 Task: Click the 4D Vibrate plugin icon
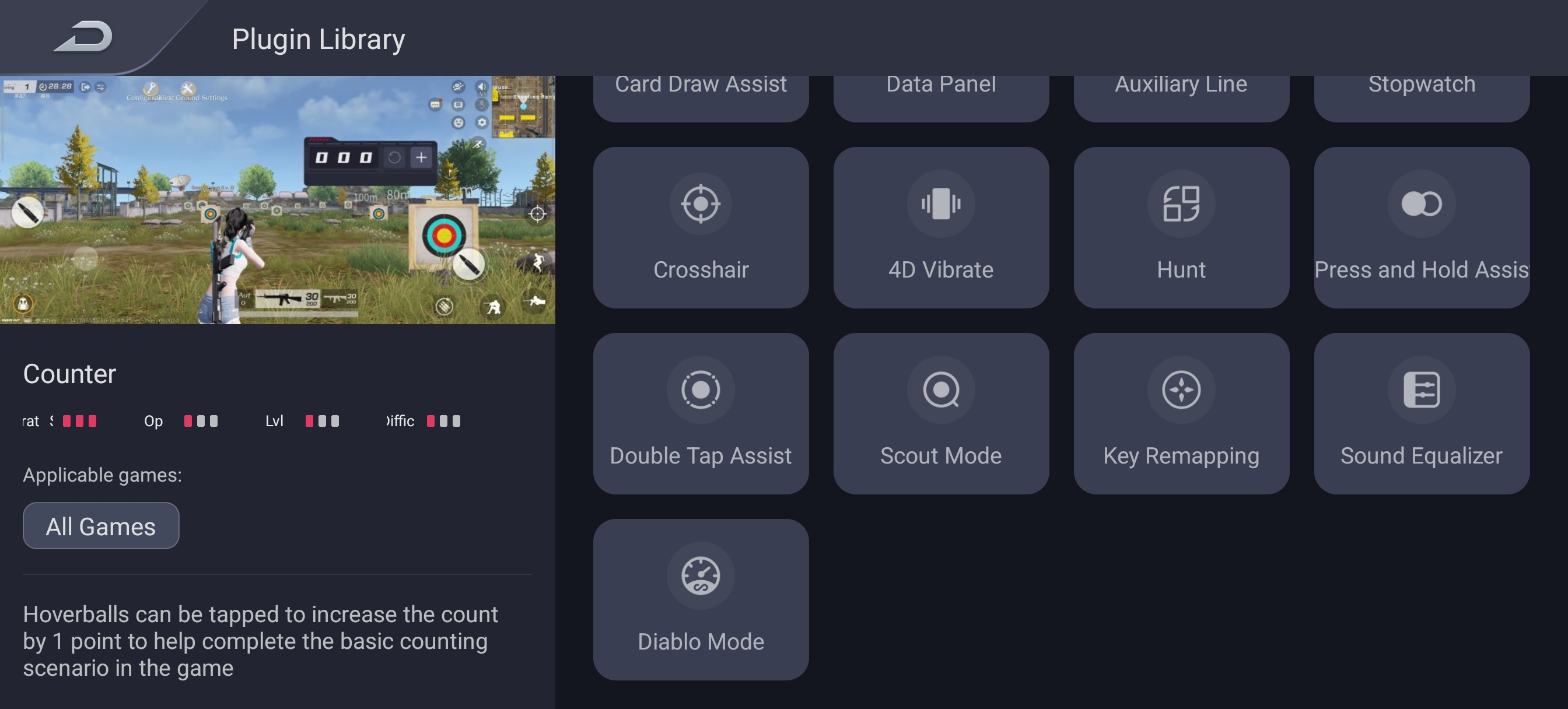(x=941, y=203)
